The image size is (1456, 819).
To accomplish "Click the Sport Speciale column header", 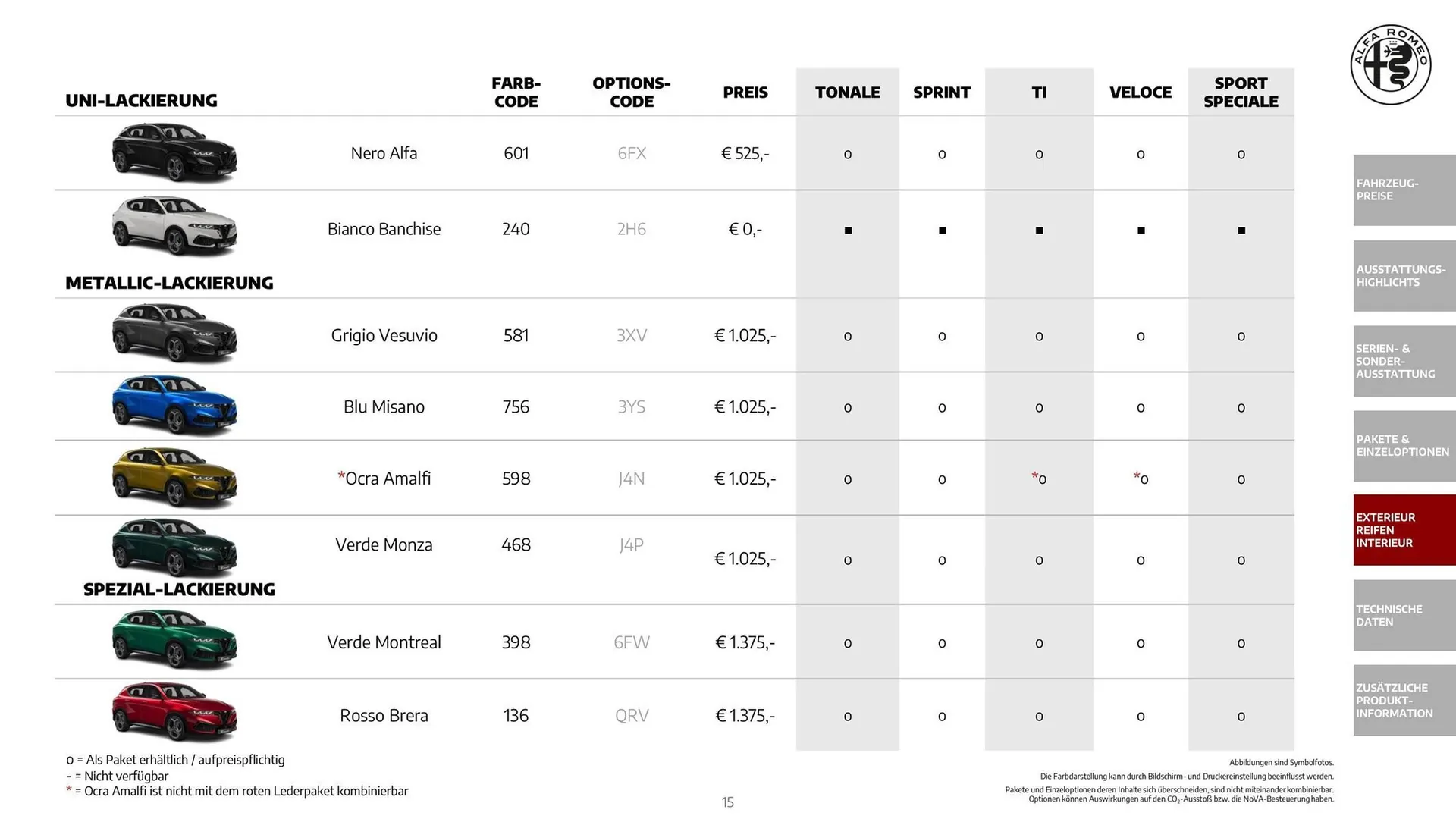I will 1241,93.
